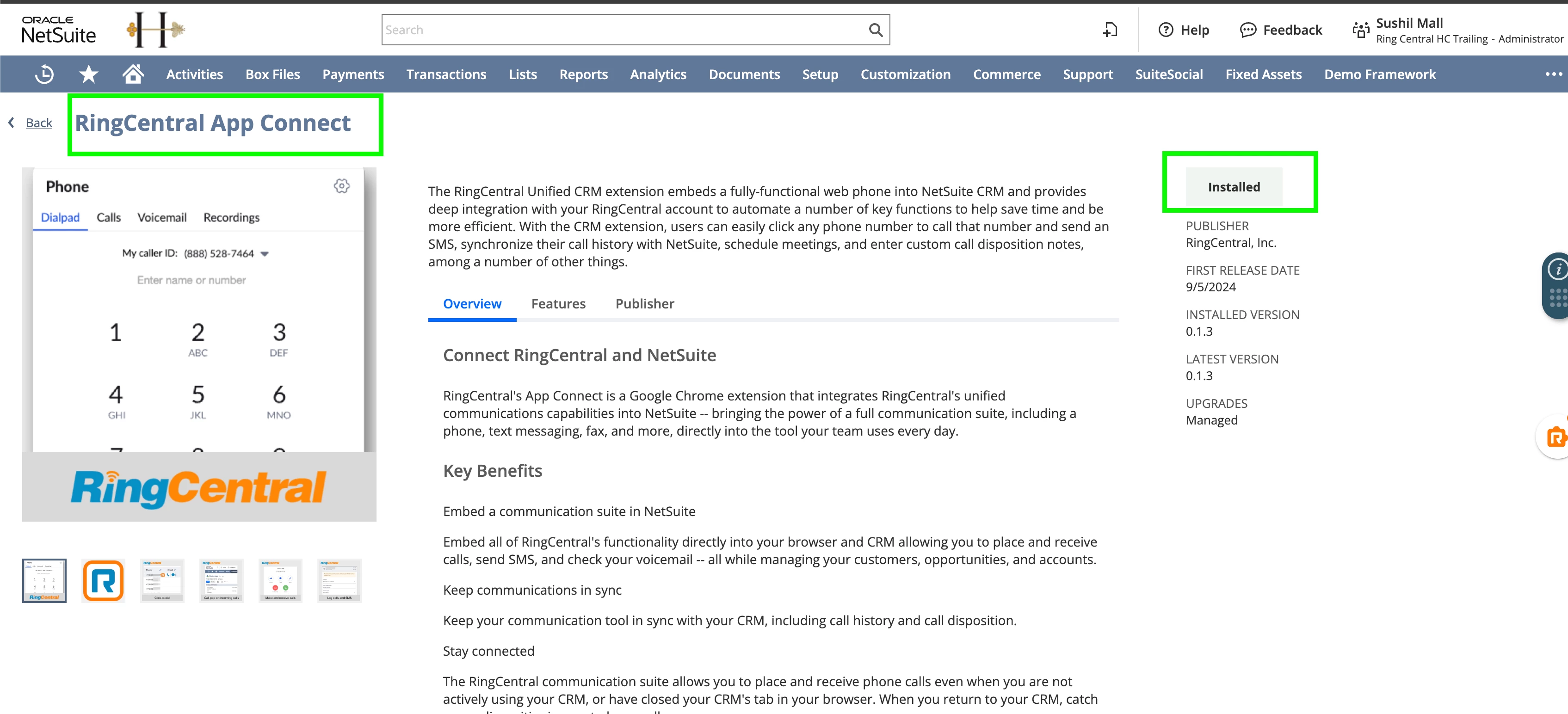Open the Transactions menu

pyautogui.click(x=446, y=74)
